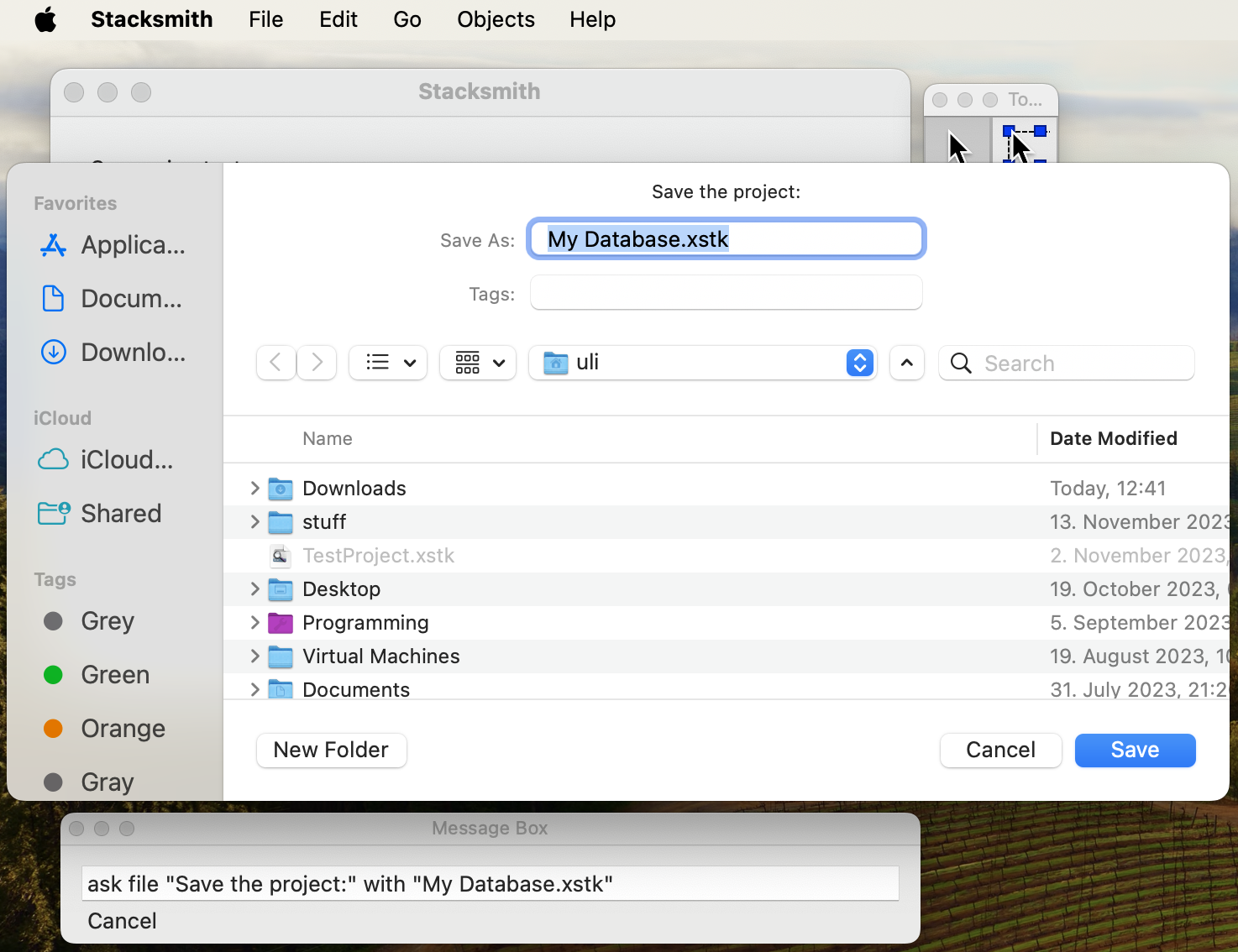Image resolution: width=1238 pixels, height=952 pixels.
Task: Click the Tags input field
Action: point(727,293)
